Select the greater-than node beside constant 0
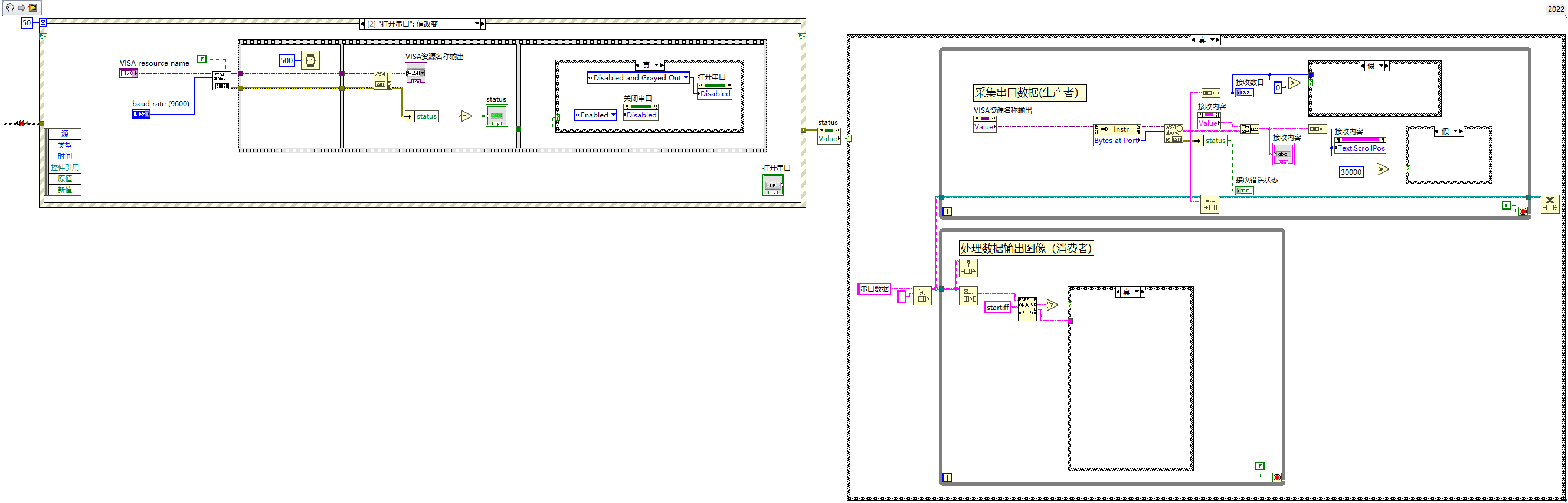The image size is (1568, 503). (1294, 83)
